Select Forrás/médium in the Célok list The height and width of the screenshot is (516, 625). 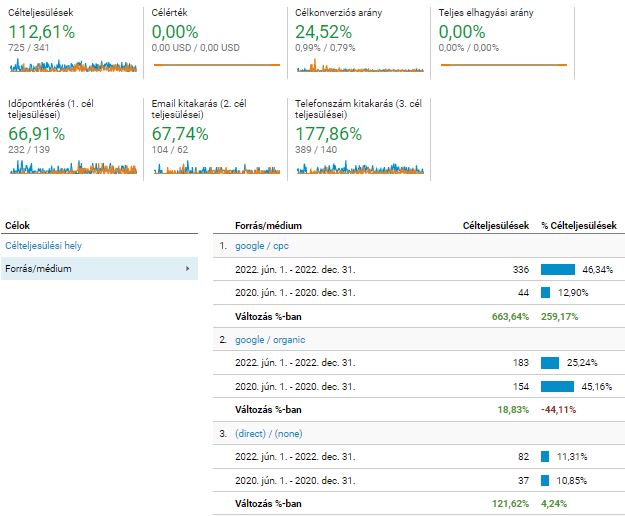tap(38, 268)
